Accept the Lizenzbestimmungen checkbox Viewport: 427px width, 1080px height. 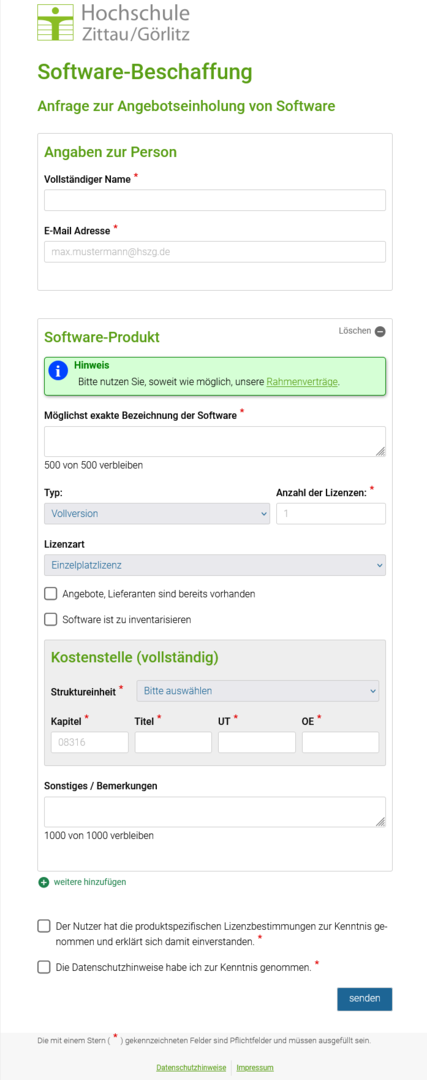[44, 926]
